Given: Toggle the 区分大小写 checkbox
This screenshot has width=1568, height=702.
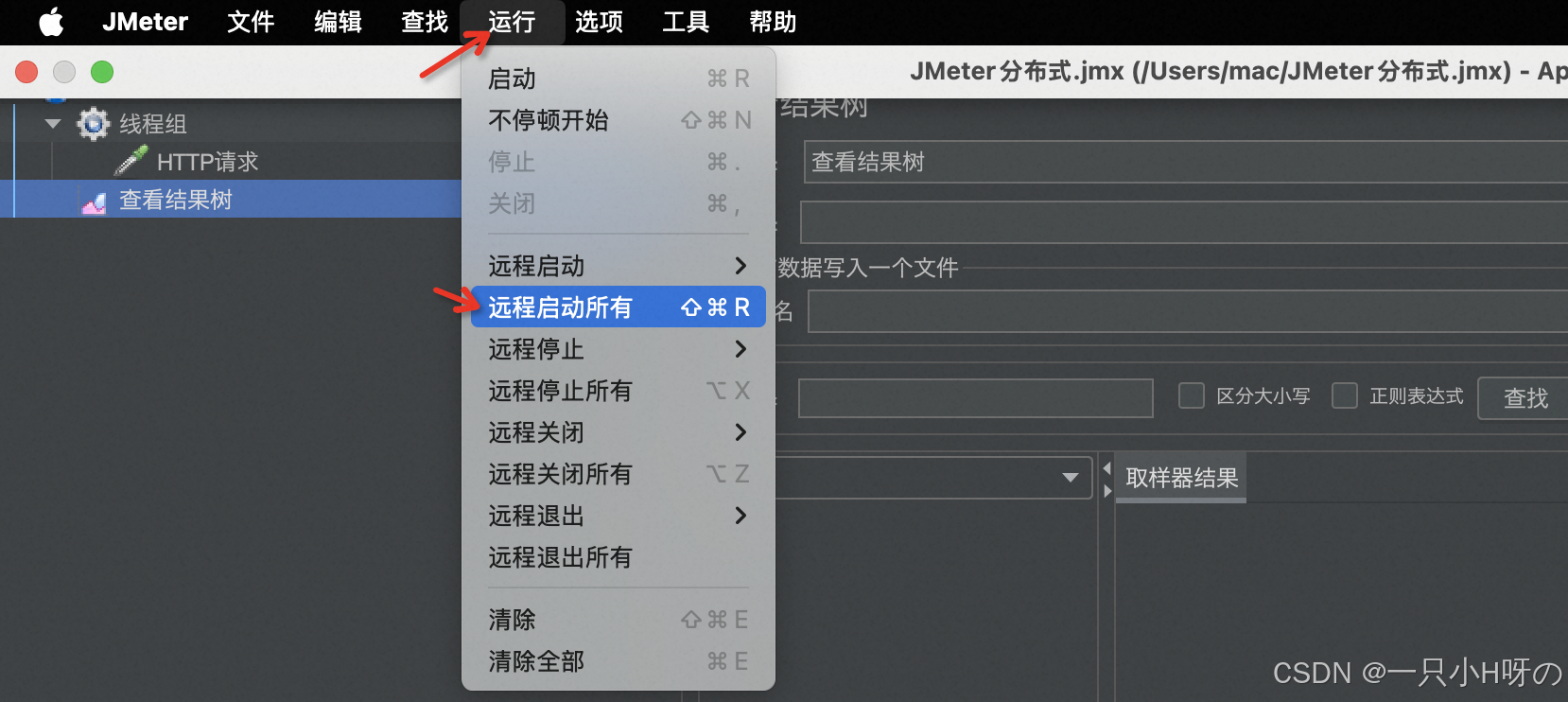Looking at the screenshot, I should pyautogui.click(x=1192, y=395).
